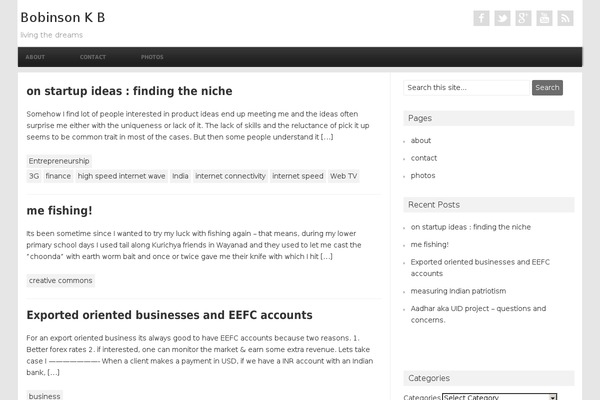Open the Select Category dropdown
This screenshot has height=400, width=600.
tap(499, 397)
